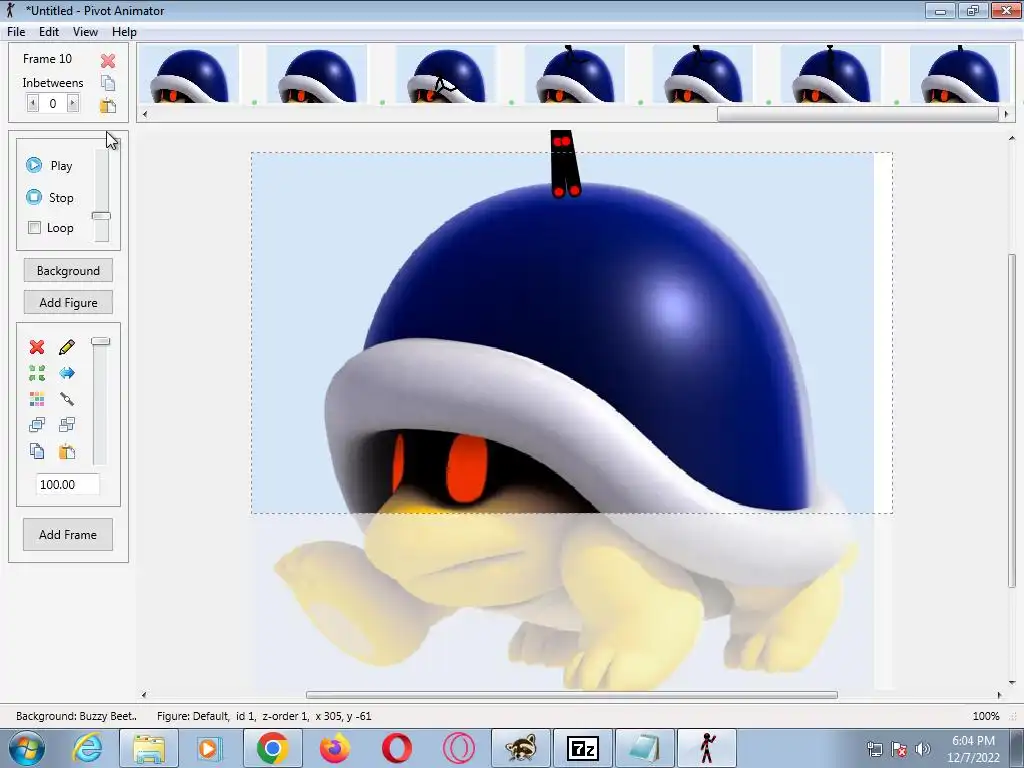Select the join figures tool
This screenshot has width=1024, height=768.
pos(67,398)
